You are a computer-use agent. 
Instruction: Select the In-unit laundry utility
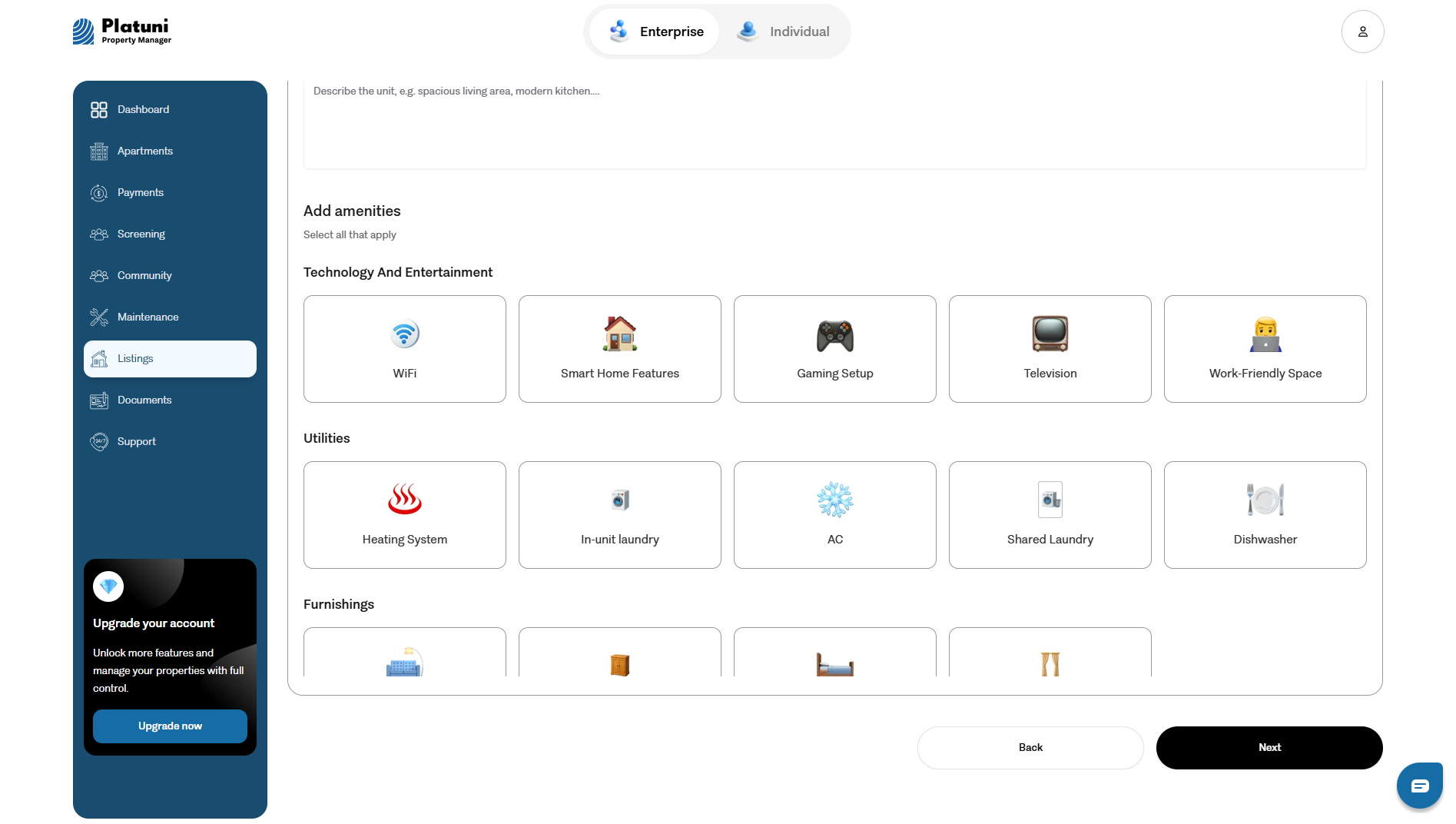click(x=620, y=515)
